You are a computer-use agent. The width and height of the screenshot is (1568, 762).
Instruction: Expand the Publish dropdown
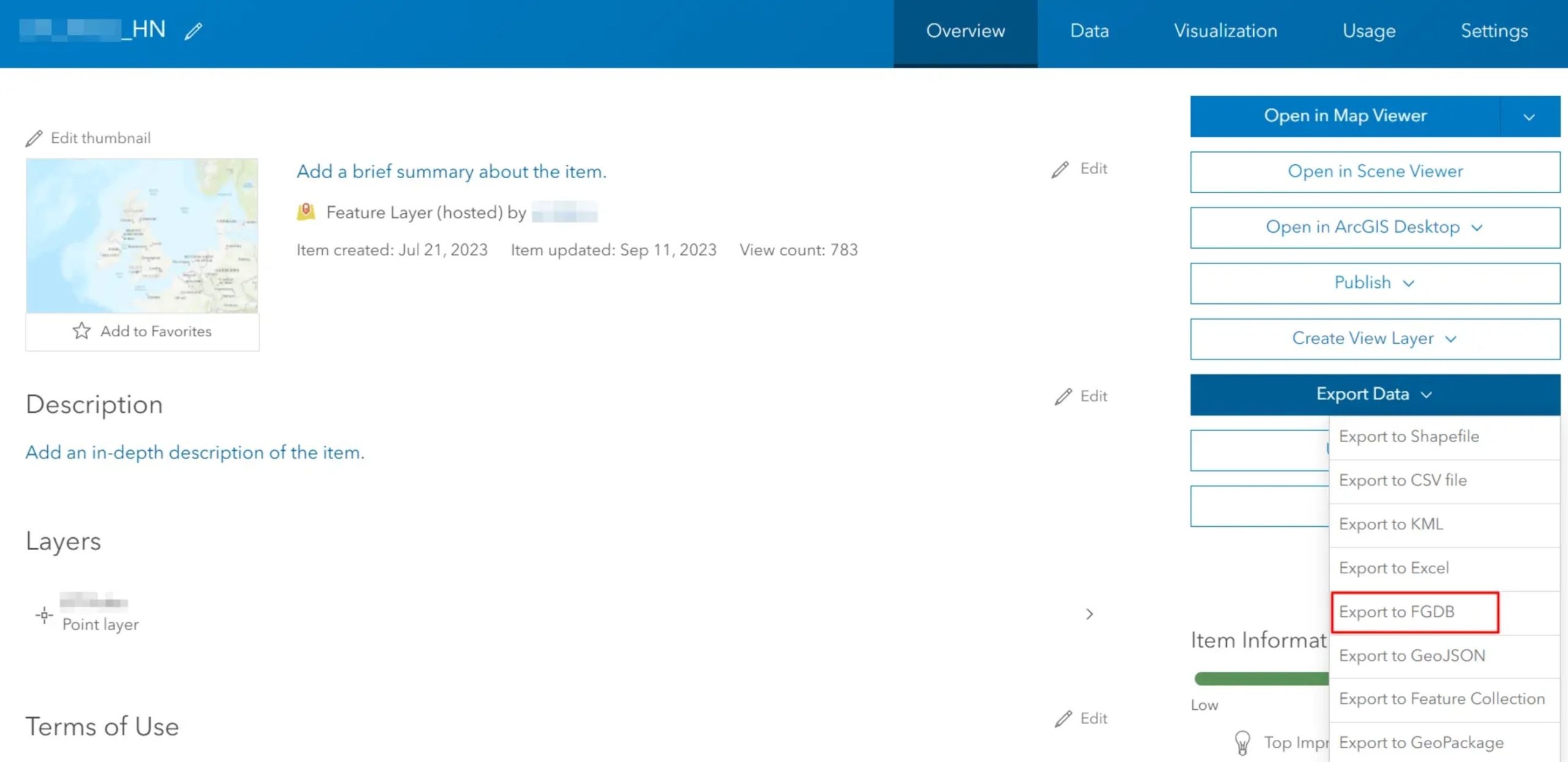pos(1375,284)
